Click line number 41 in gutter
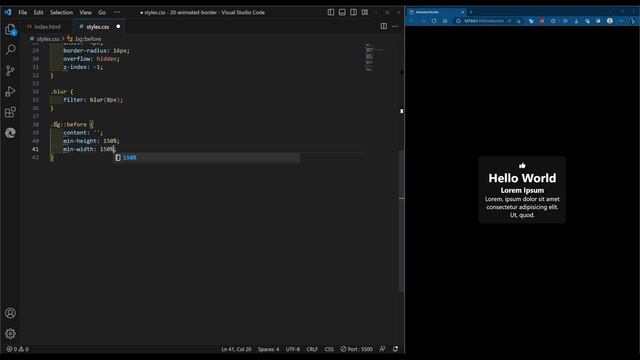The width and height of the screenshot is (640, 360). pos(35,149)
